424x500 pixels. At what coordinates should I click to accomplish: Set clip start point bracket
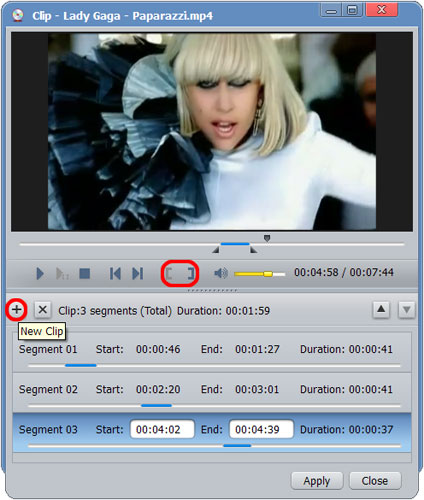[169, 274]
